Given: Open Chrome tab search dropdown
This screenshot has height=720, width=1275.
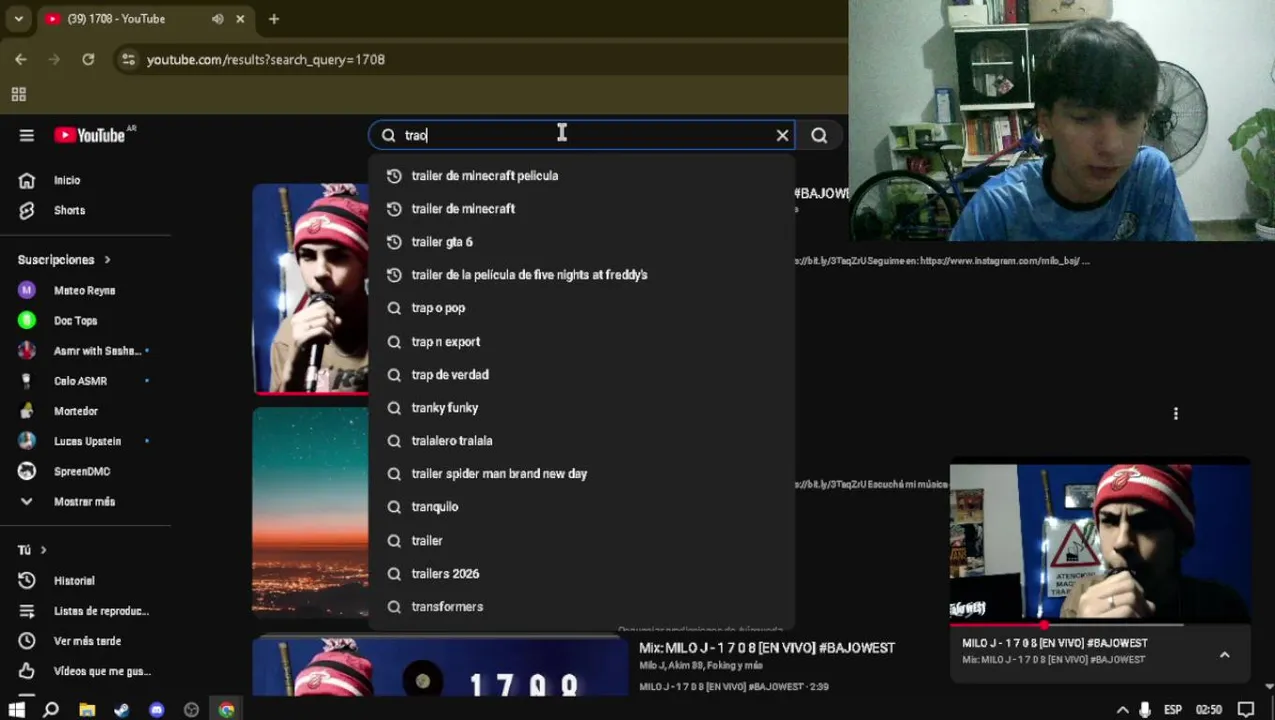Looking at the screenshot, I should point(18,19).
